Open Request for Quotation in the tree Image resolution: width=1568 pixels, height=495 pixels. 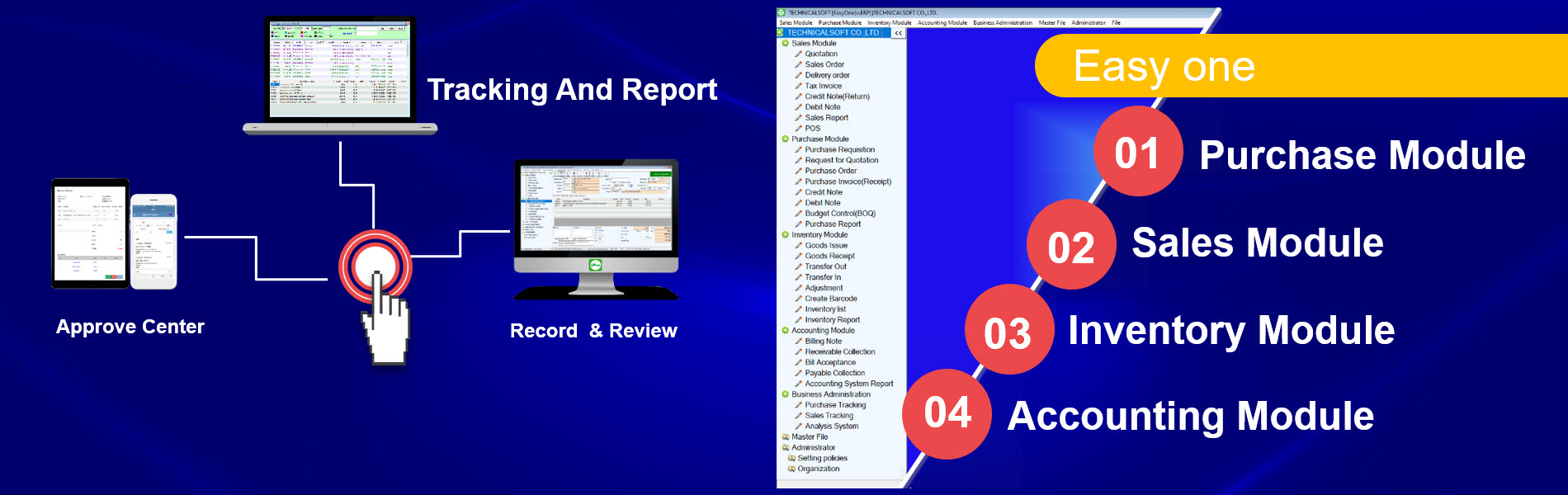(x=842, y=161)
